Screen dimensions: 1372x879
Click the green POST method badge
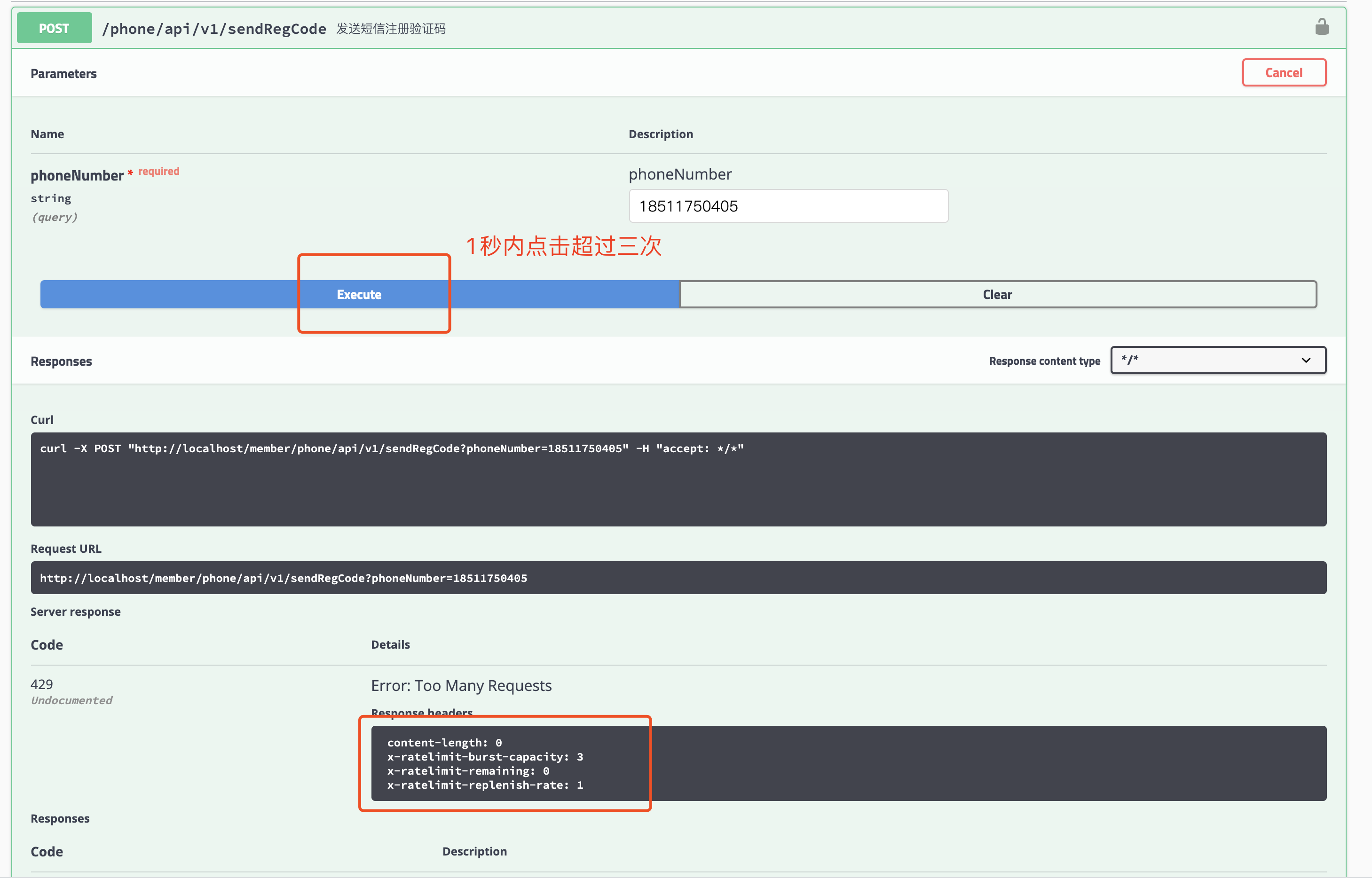point(54,28)
